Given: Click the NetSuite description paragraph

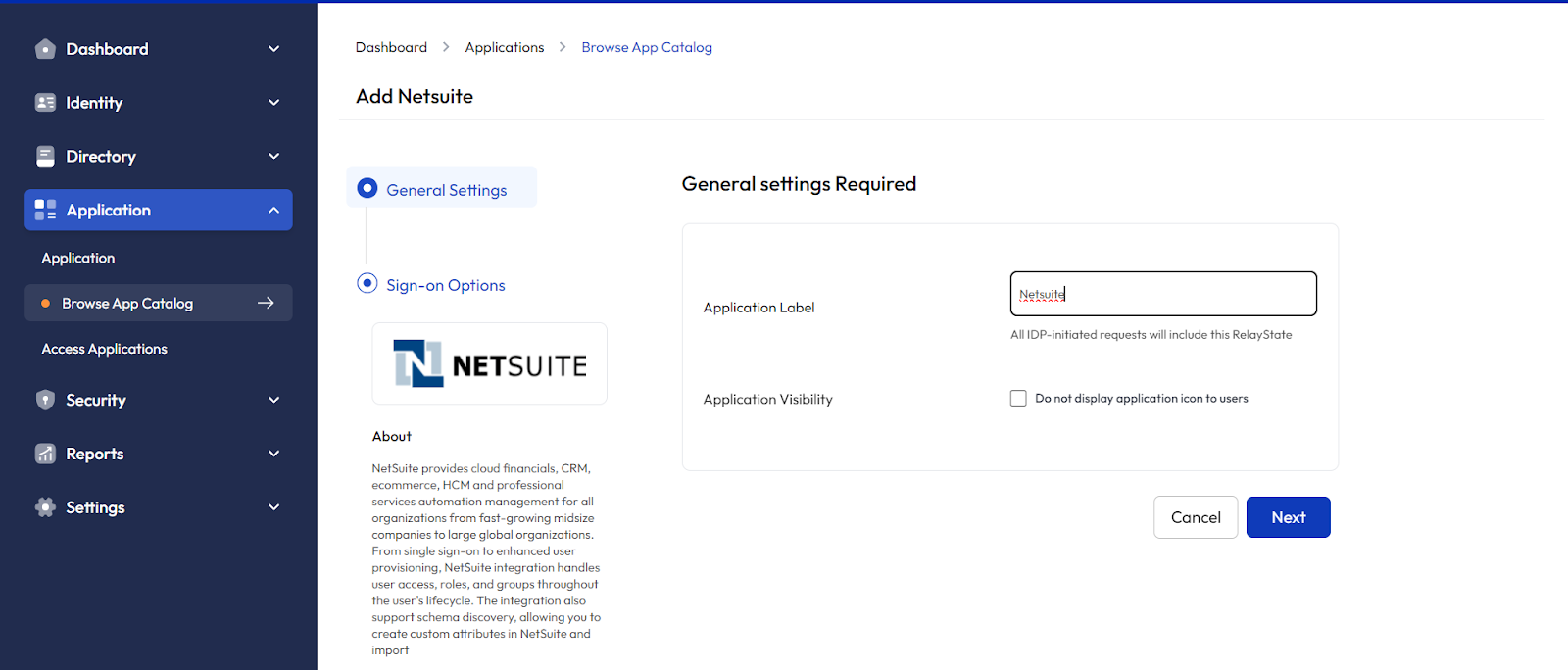Looking at the screenshot, I should coord(486,559).
